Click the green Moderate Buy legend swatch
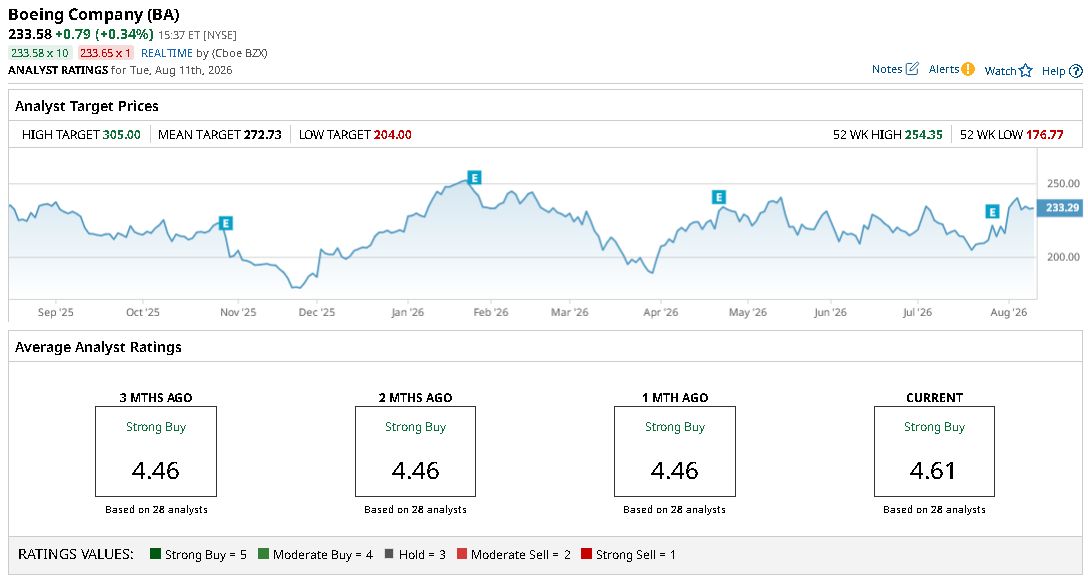The width and height of the screenshot is (1088, 582). [x=263, y=554]
